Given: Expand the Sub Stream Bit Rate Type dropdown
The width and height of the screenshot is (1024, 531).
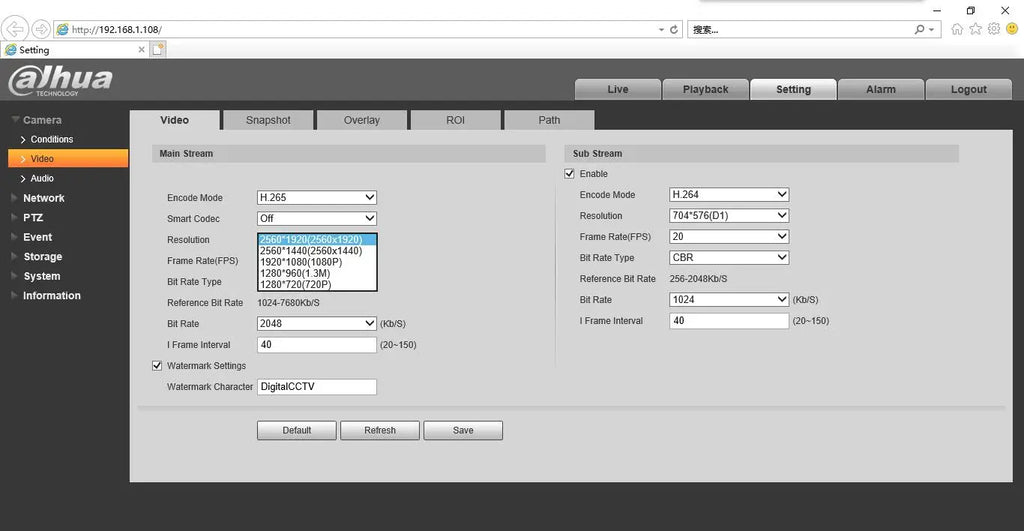Looking at the screenshot, I should pyautogui.click(x=729, y=258).
